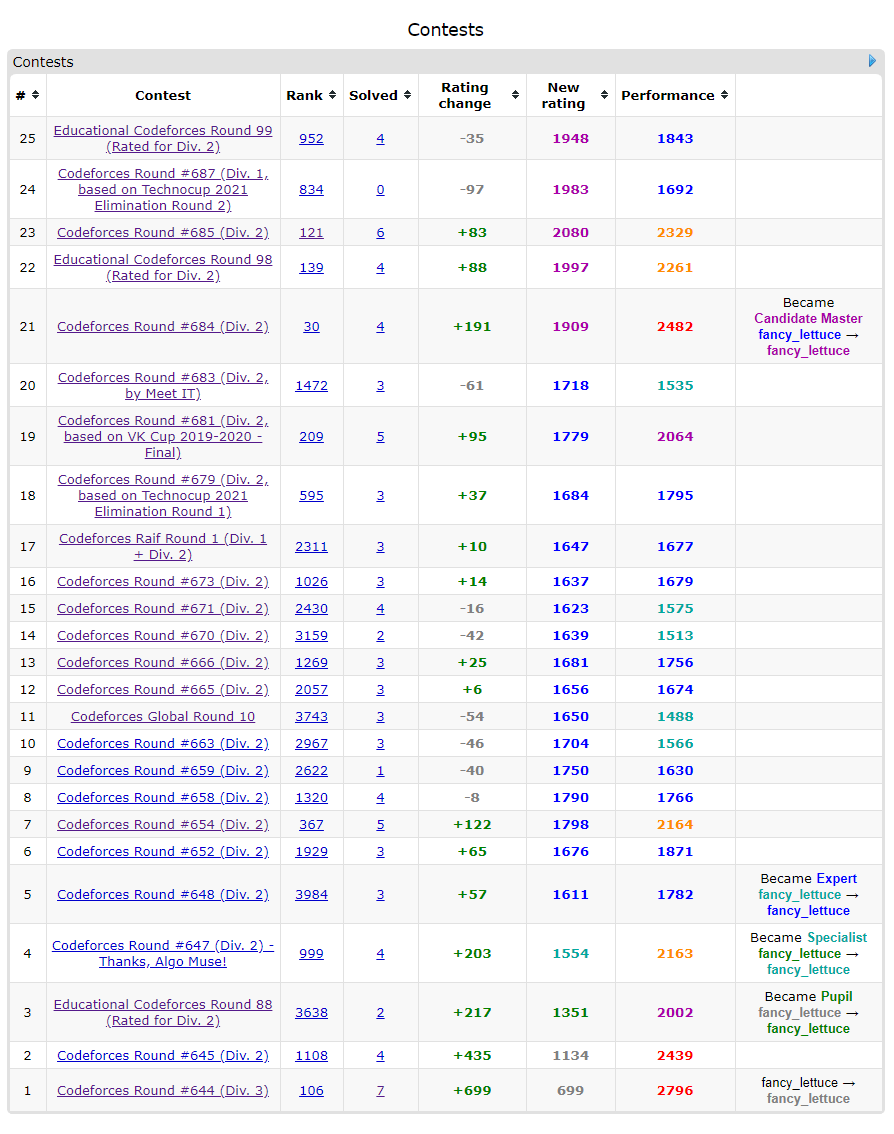Open Educational Codeforces Round 98 link
Image resolution: width=894 pixels, height=1134 pixels.
pyautogui.click(x=163, y=267)
